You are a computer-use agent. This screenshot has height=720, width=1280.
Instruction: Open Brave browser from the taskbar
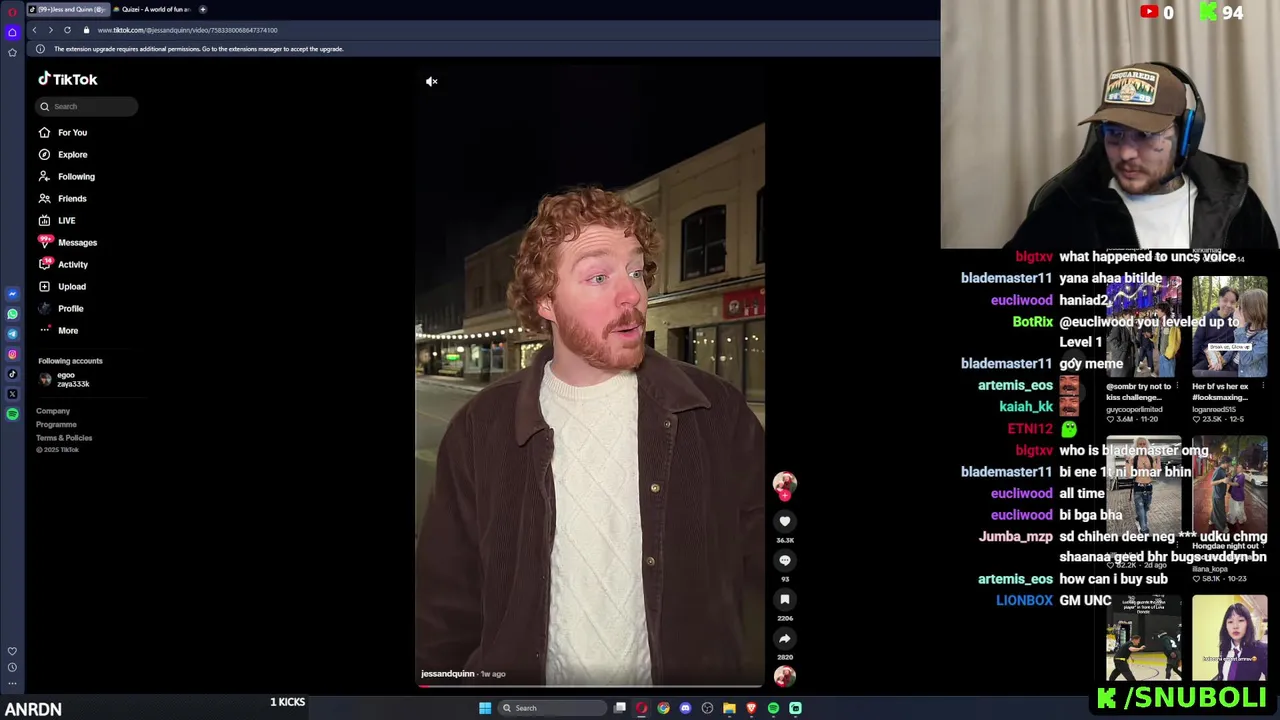point(751,708)
